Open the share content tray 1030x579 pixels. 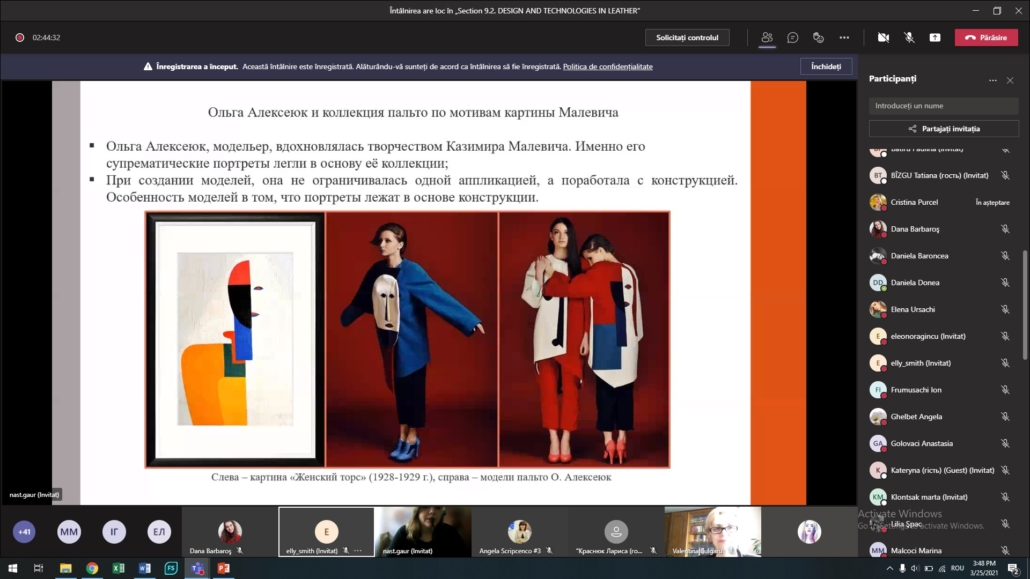(x=935, y=37)
